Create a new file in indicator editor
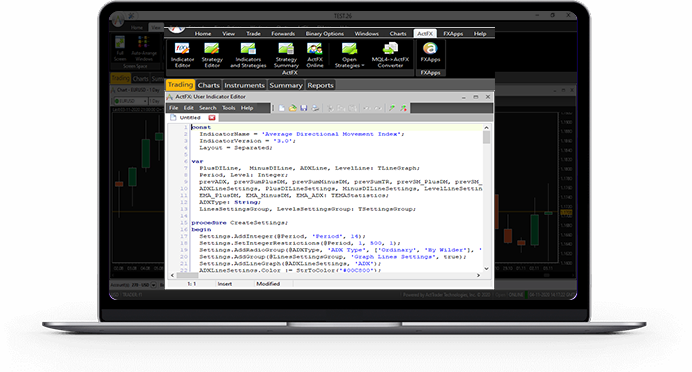Screen dimensions: 692x372 282,108
